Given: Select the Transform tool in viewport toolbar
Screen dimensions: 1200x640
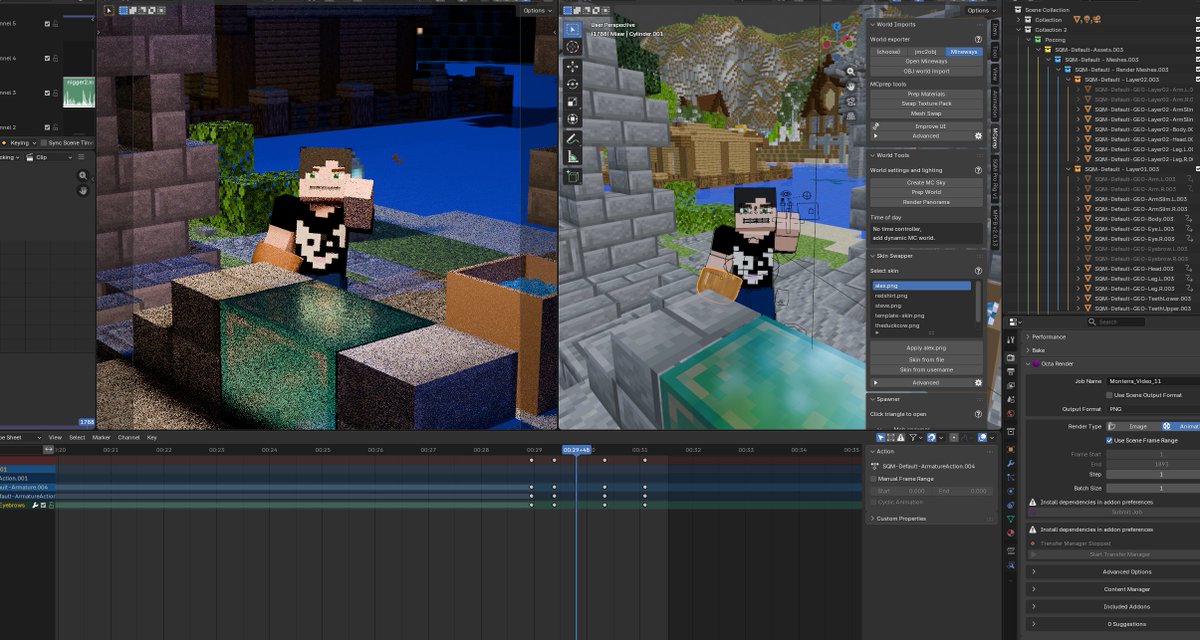Looking at the screenshot, I should click(x=572, y=120).
